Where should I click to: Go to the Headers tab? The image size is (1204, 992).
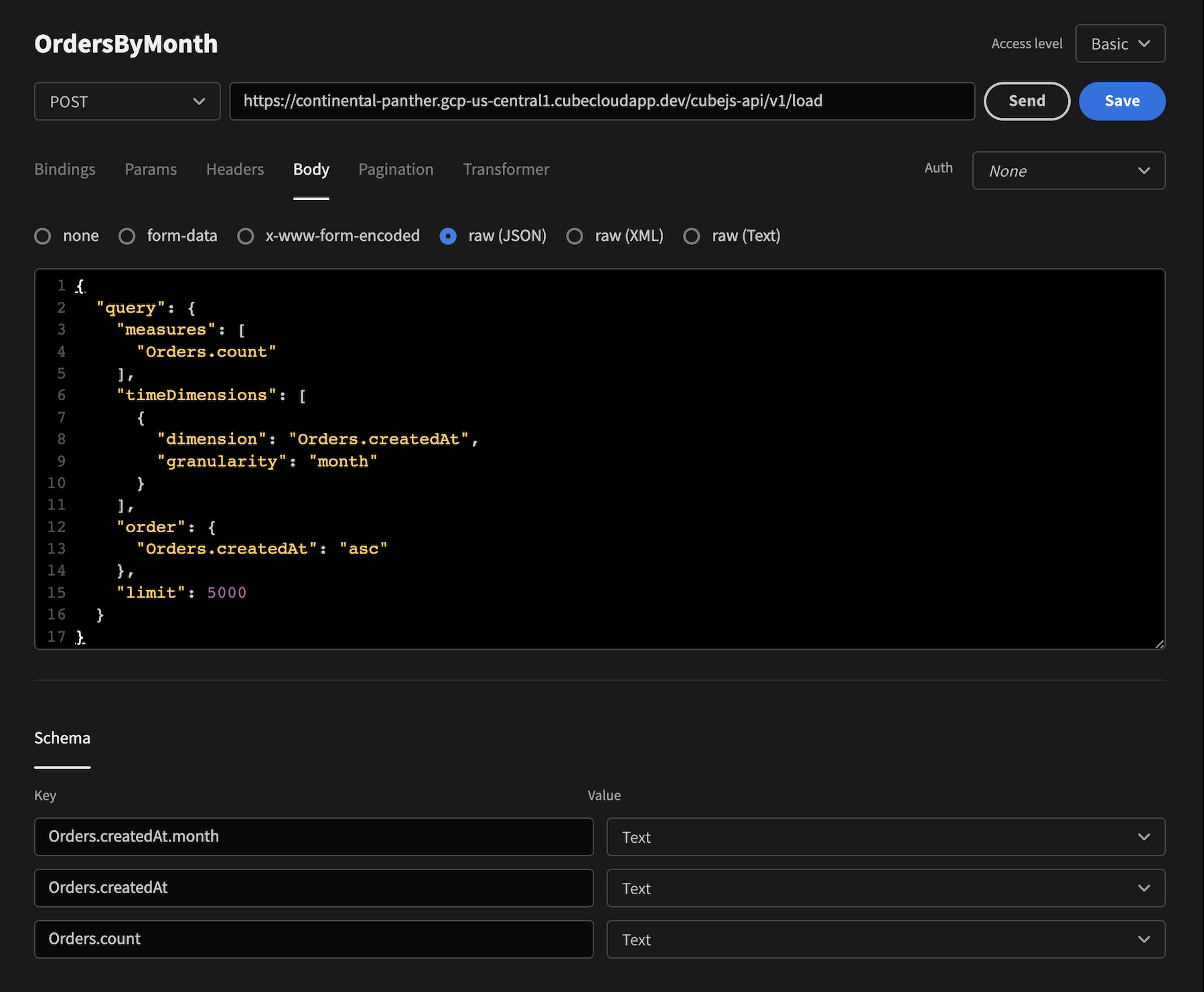(x=235, y=169)
